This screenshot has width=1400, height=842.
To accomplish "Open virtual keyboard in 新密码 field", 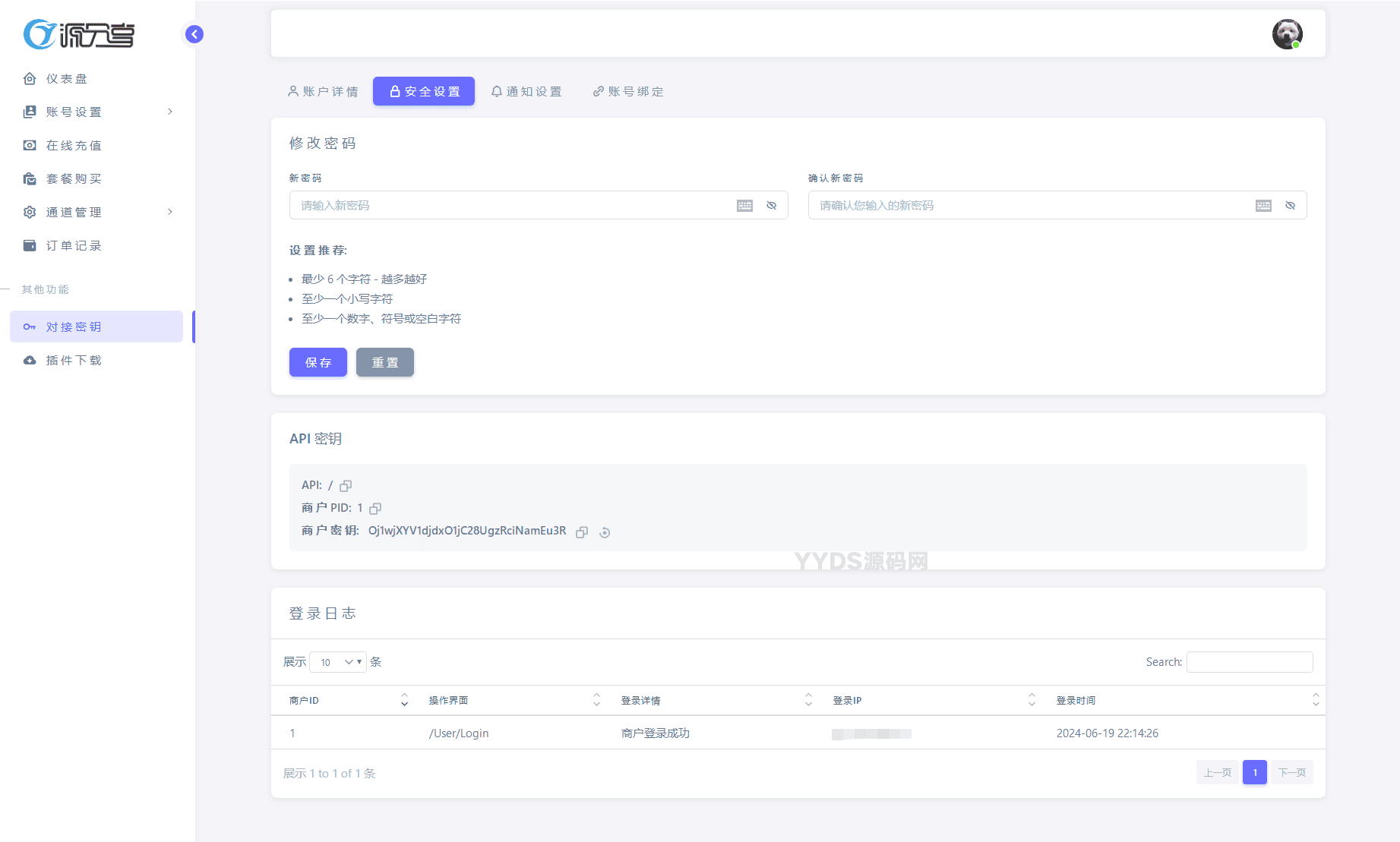I will 744,206.
